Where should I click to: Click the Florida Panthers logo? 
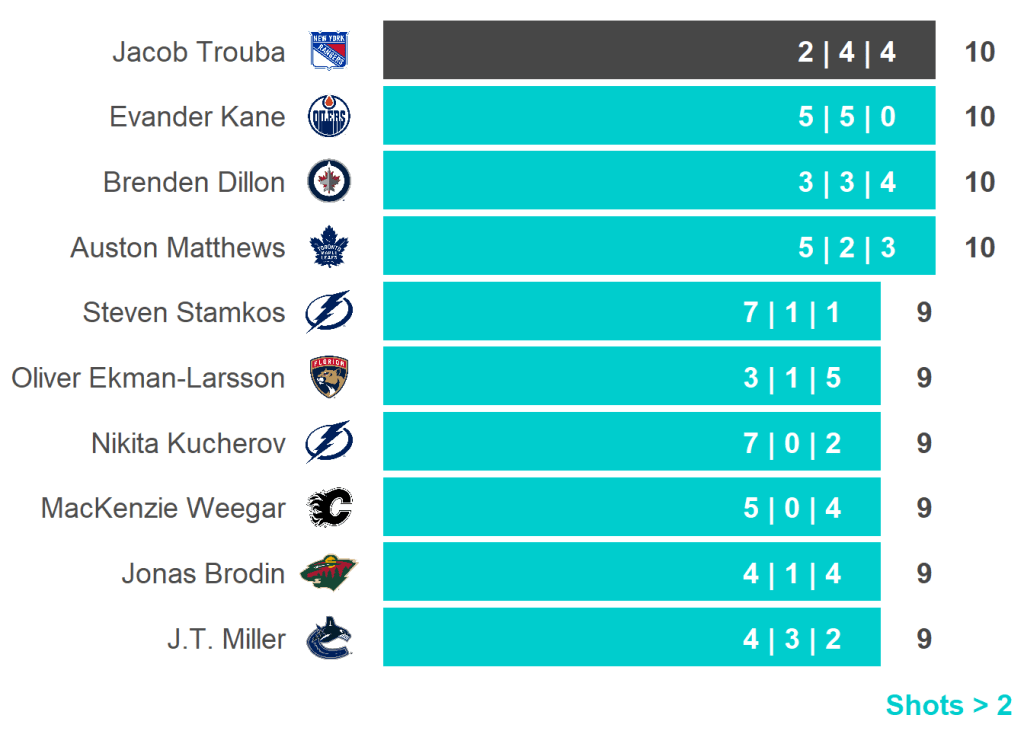point(329,377)
